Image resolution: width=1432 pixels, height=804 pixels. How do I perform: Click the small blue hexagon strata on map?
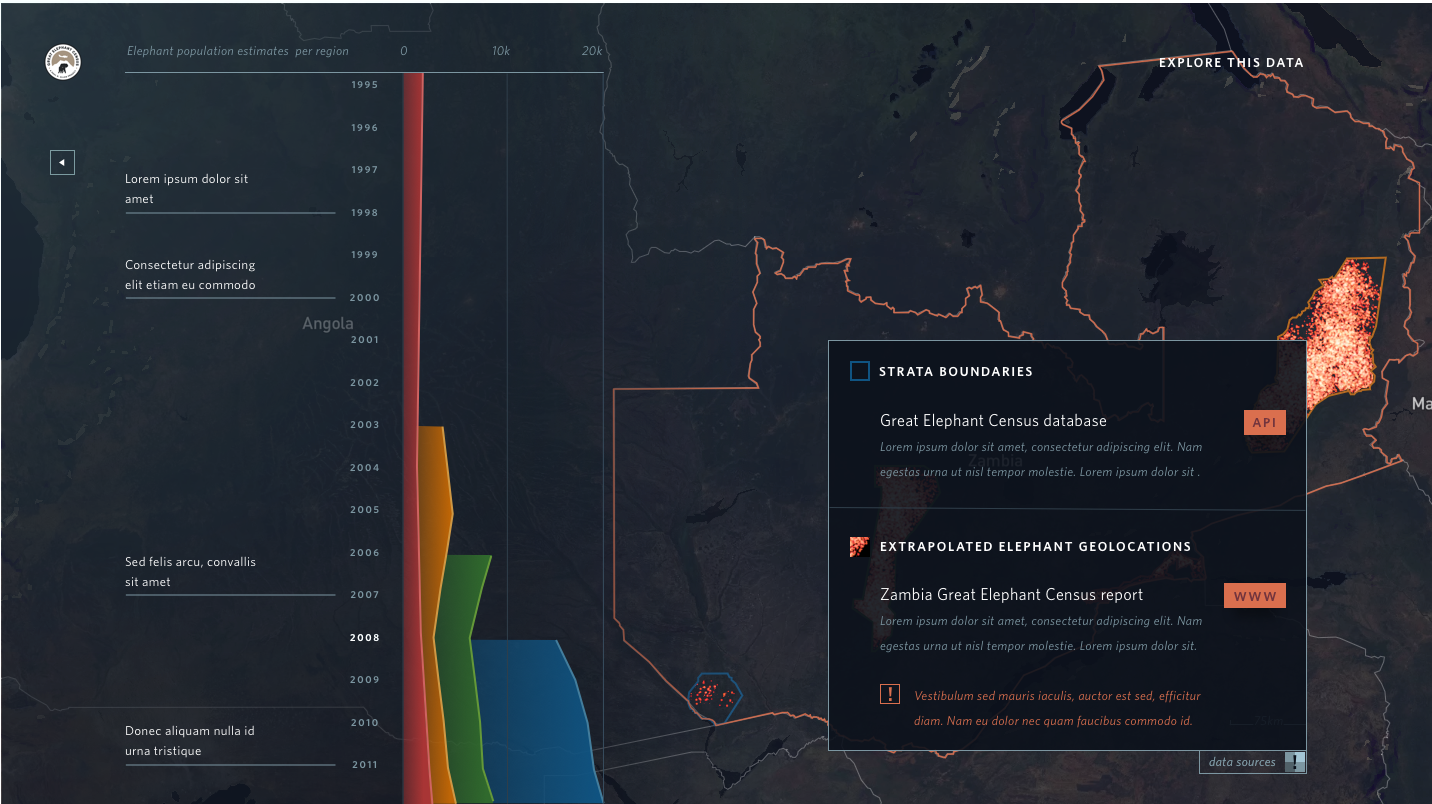point(715,693)
